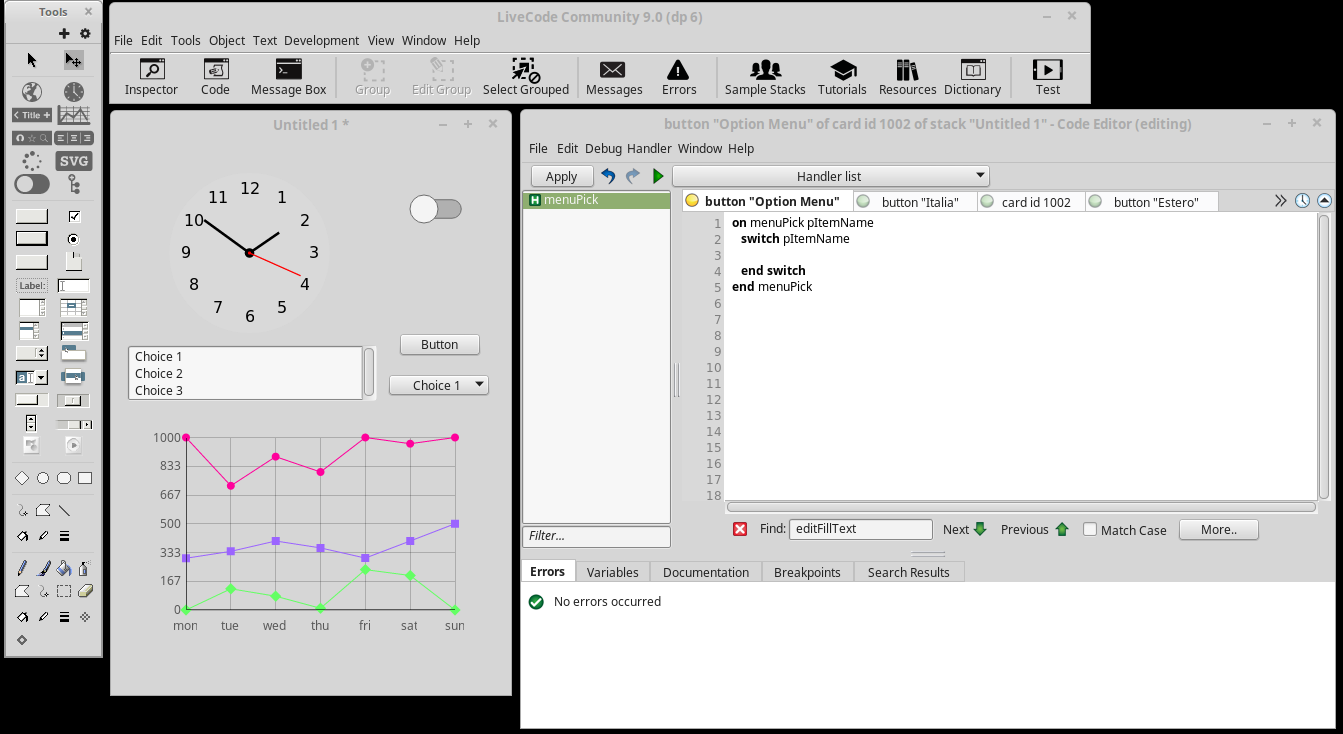This screenshot has width=1343, height=734.
Task: Click the Previous find button
Action: (1035, 530)
